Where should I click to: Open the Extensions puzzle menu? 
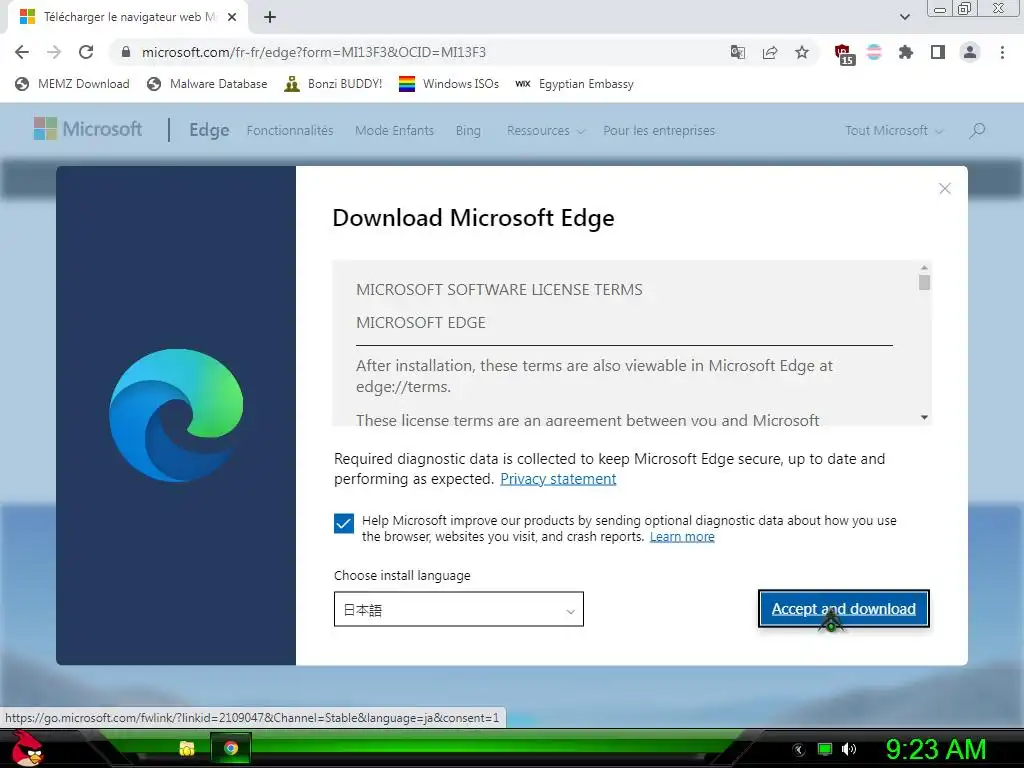[905, 52]
